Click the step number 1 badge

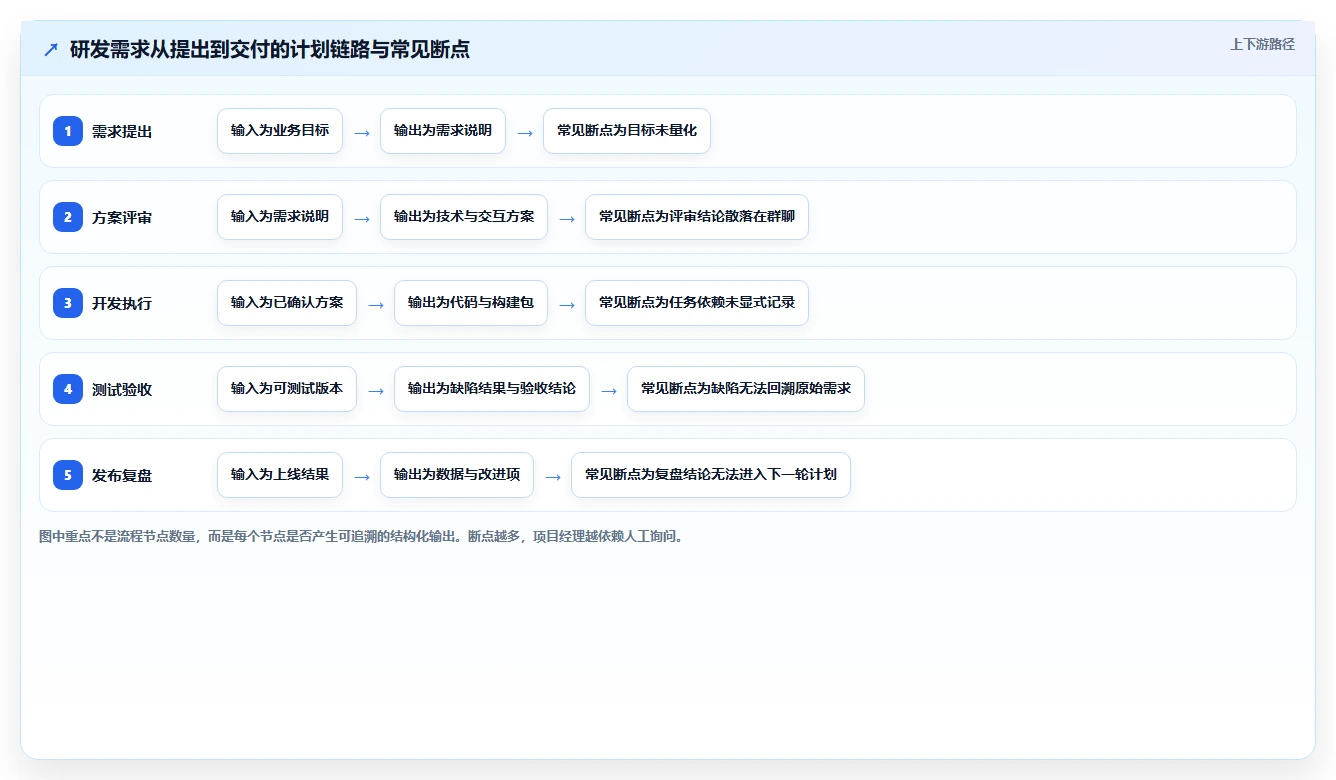coord(68,131)
